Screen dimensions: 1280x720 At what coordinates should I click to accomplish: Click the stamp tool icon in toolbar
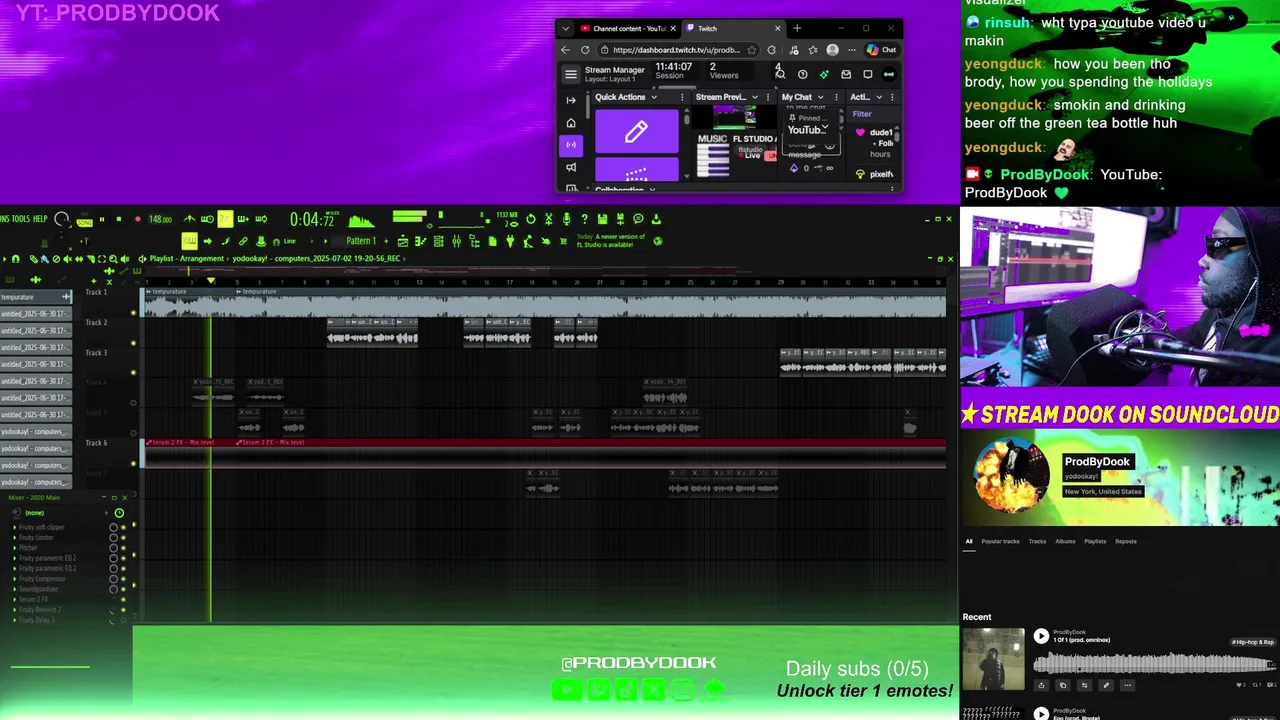(261, 241)
